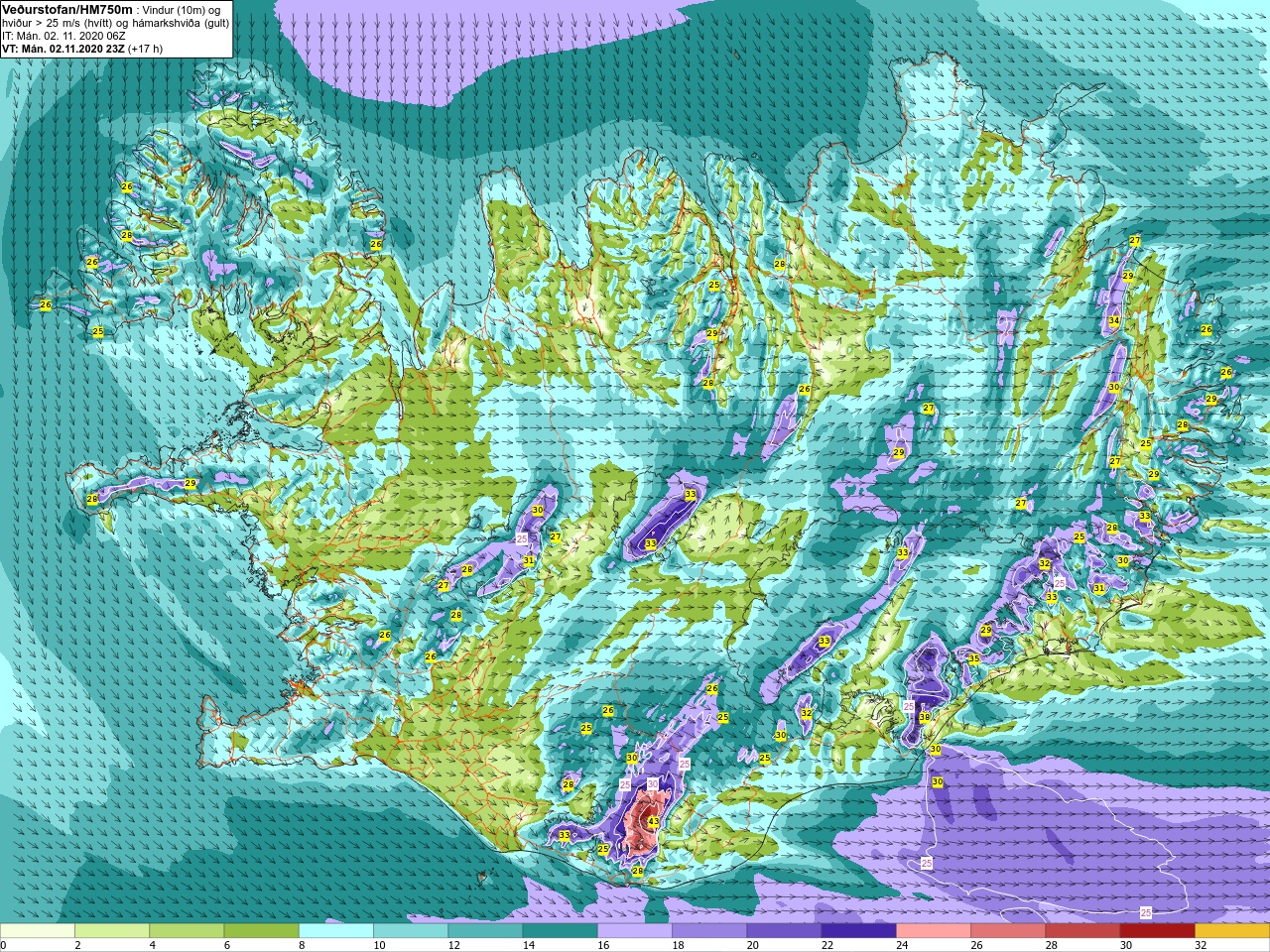Viewport: 1270px width, 952px height.
Task: Select the 20–22 purple legend swatch
Action: coord(784,931)
